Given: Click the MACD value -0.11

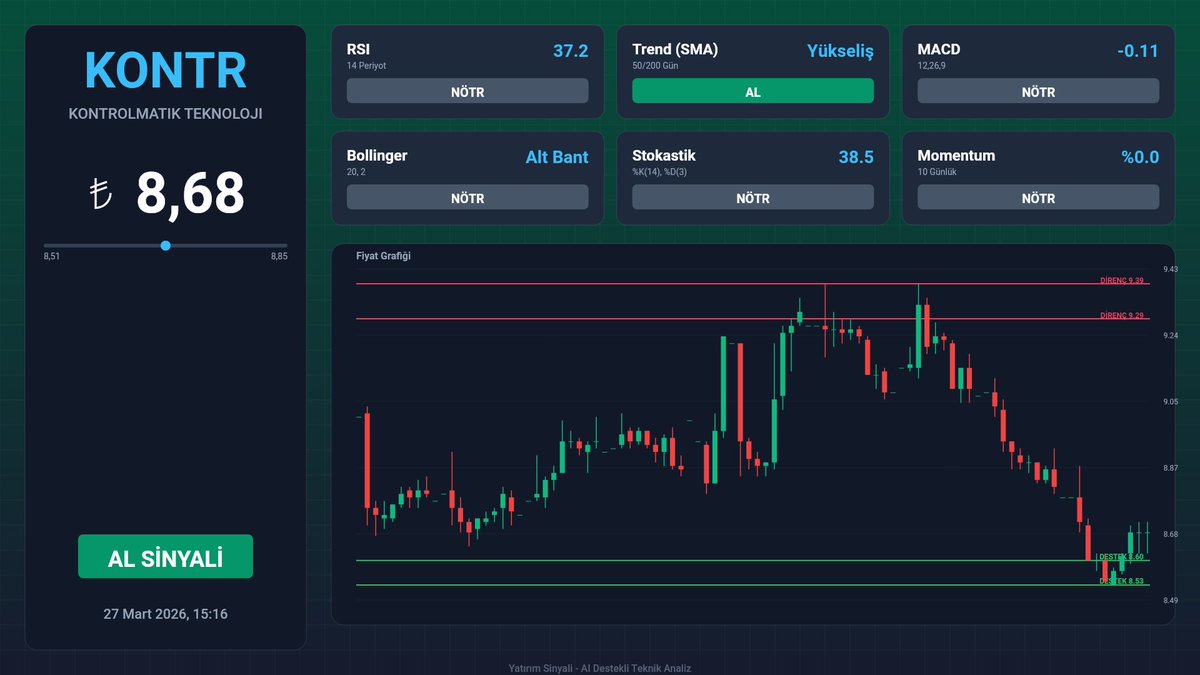Looking at the screenshot, I should point(1138,50).
